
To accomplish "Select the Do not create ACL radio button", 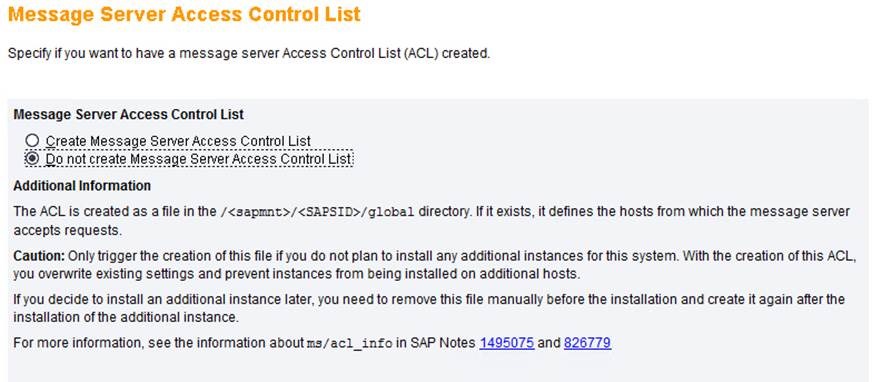I will 32,159.
